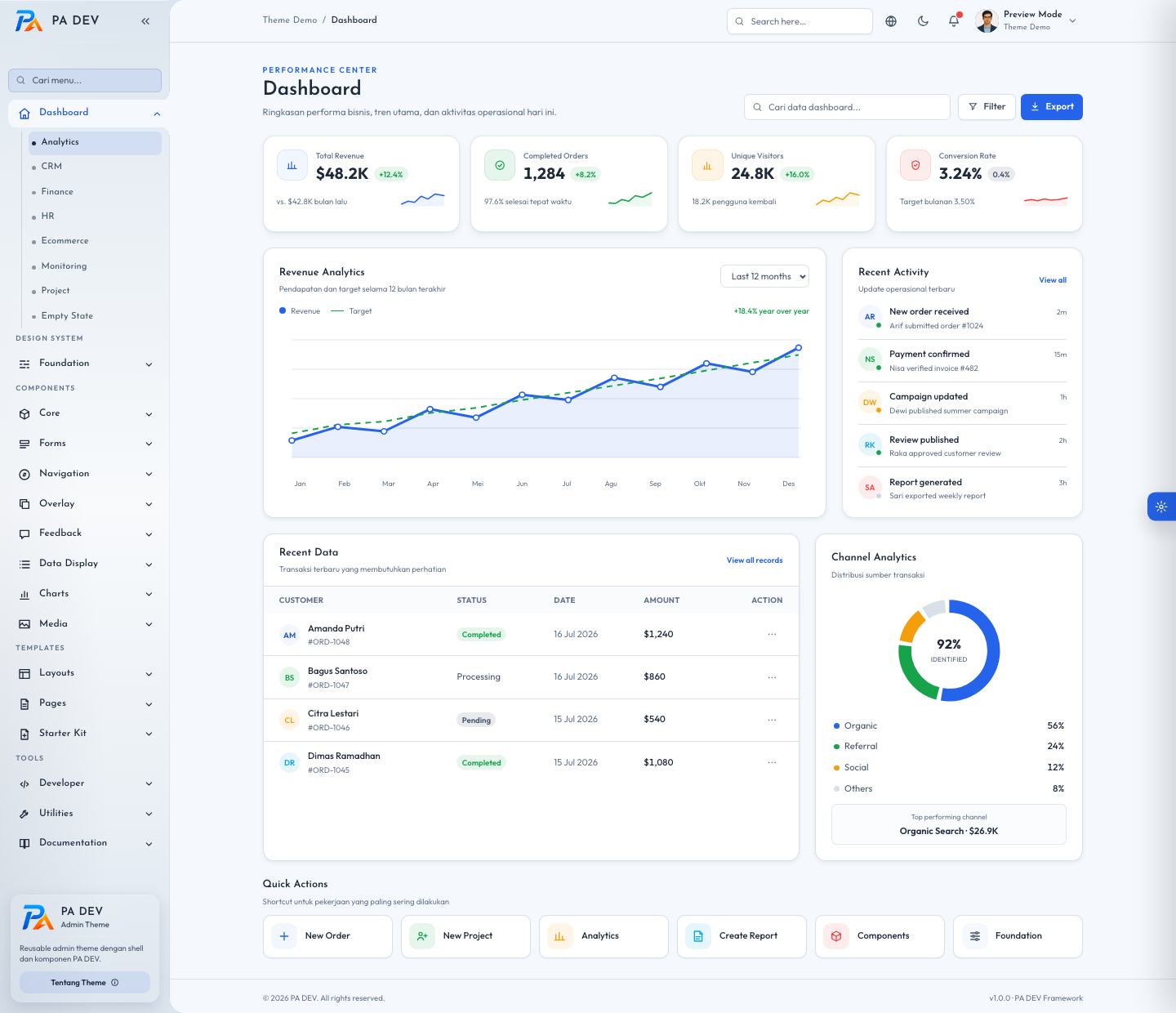Click the PA DEV logo in sidebar header
Image resolution: width=1176 pixels, height=1013 pixels.
(57, 20)
